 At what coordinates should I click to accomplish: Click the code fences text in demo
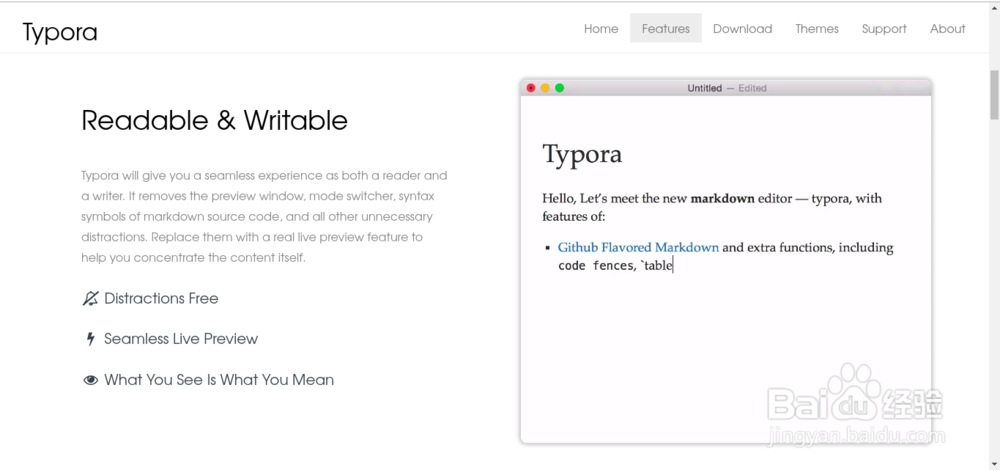pos(596,266)
